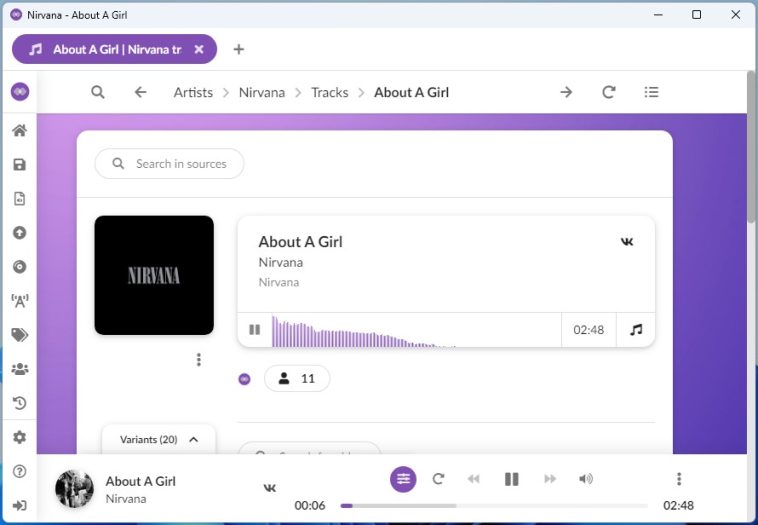Open the three-dot menu in player bar
The image size is (758, 525).
click(679, 479)
